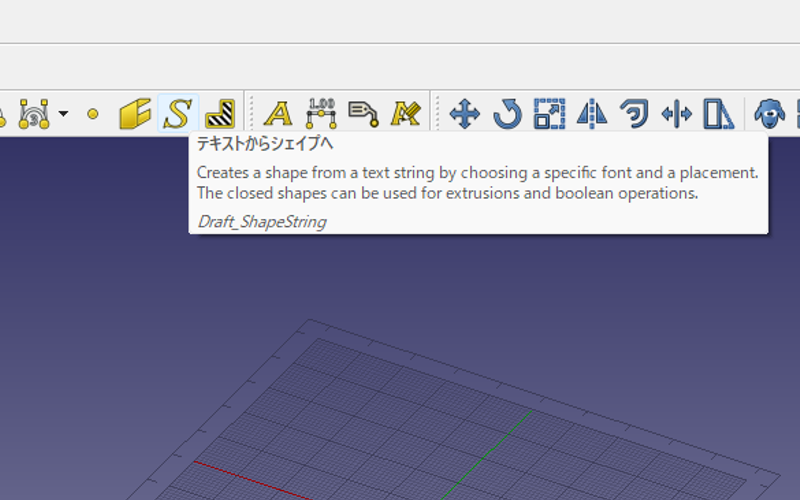The height and width of the screenshot is (500, 800).
Task: Select the Text annotation A tool
Action: 277,114
